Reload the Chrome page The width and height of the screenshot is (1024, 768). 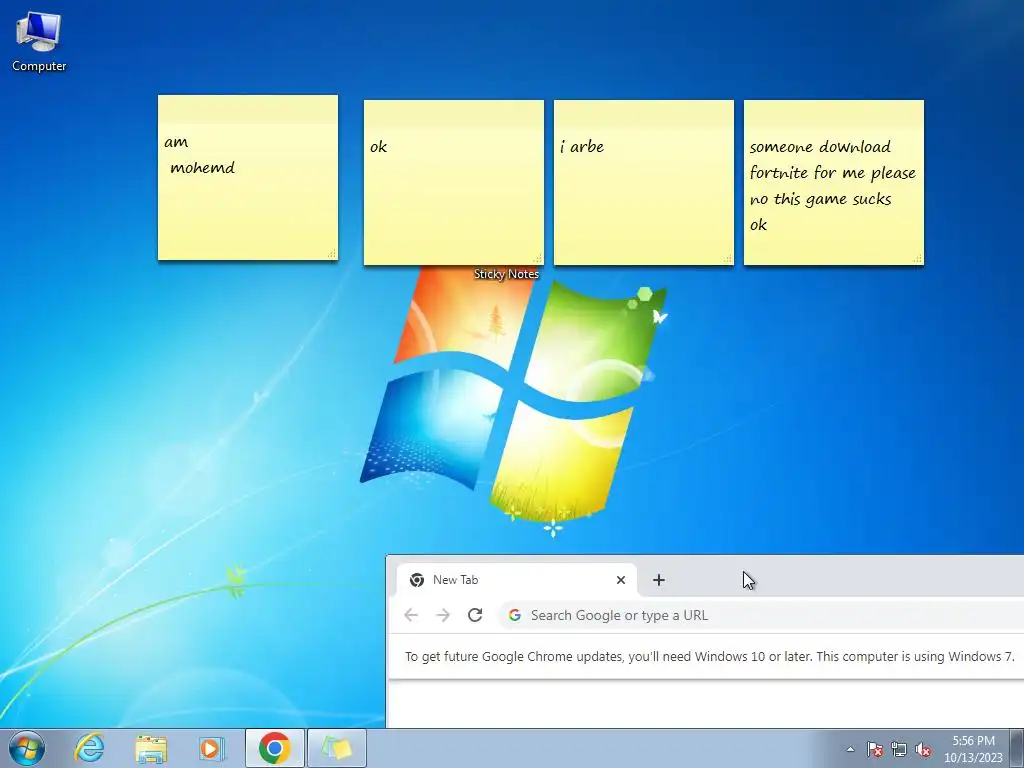(475, 615)
